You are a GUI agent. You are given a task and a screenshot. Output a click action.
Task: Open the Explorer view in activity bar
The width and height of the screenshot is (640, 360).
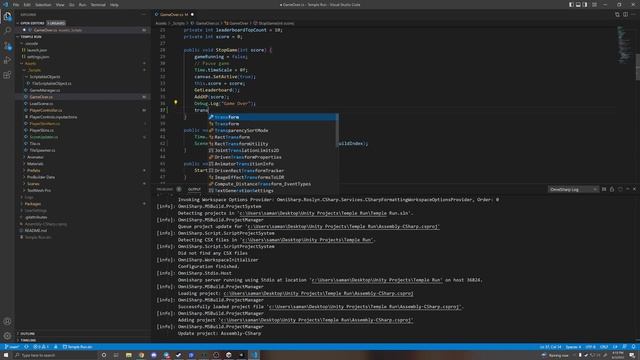point(7,17)
